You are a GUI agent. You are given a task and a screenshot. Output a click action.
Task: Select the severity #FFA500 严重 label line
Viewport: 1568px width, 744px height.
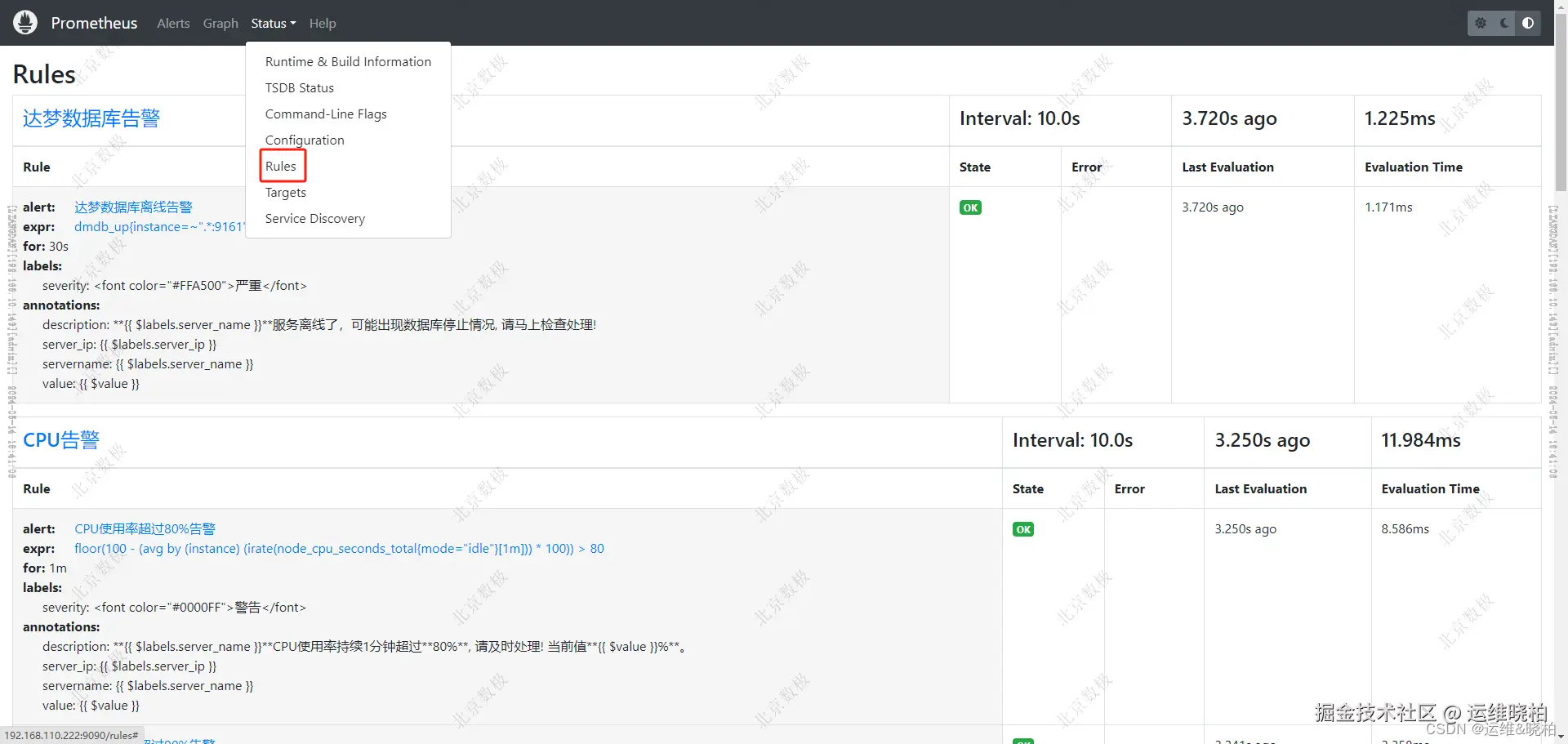click(175, 286)
